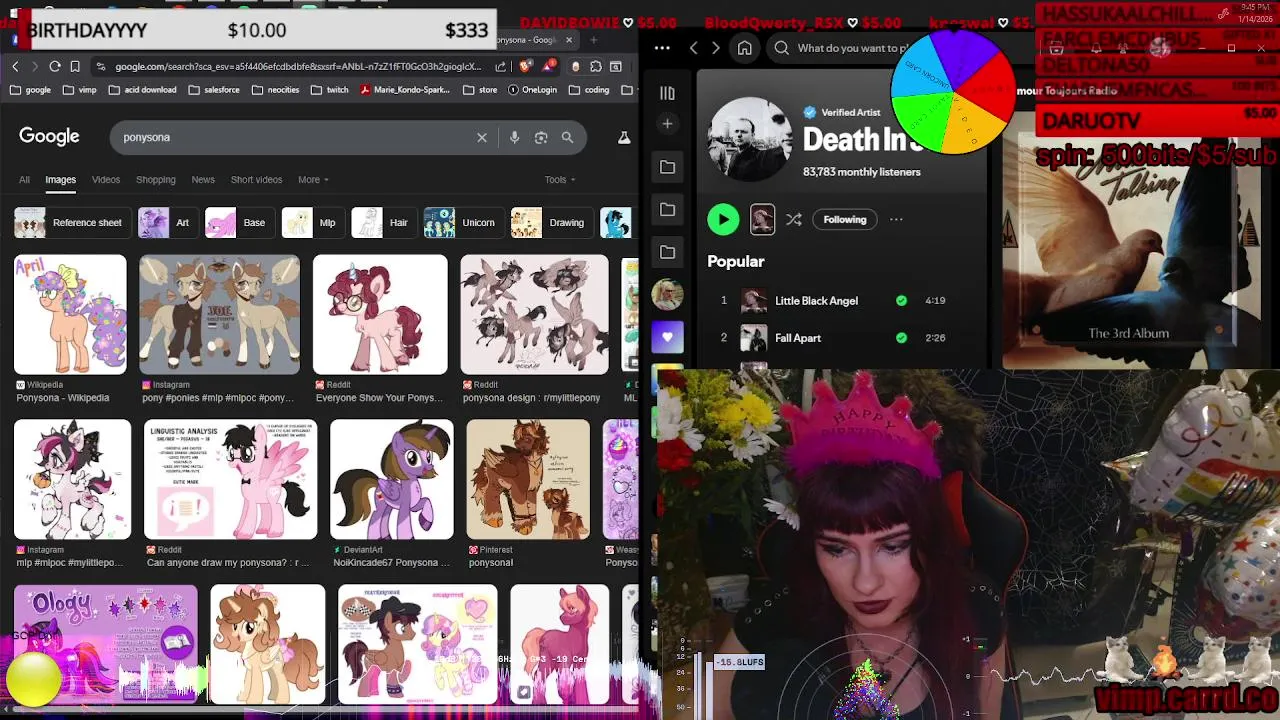
Task: Open the top folder in Spotify sidebar
Action: coord(667,166)
